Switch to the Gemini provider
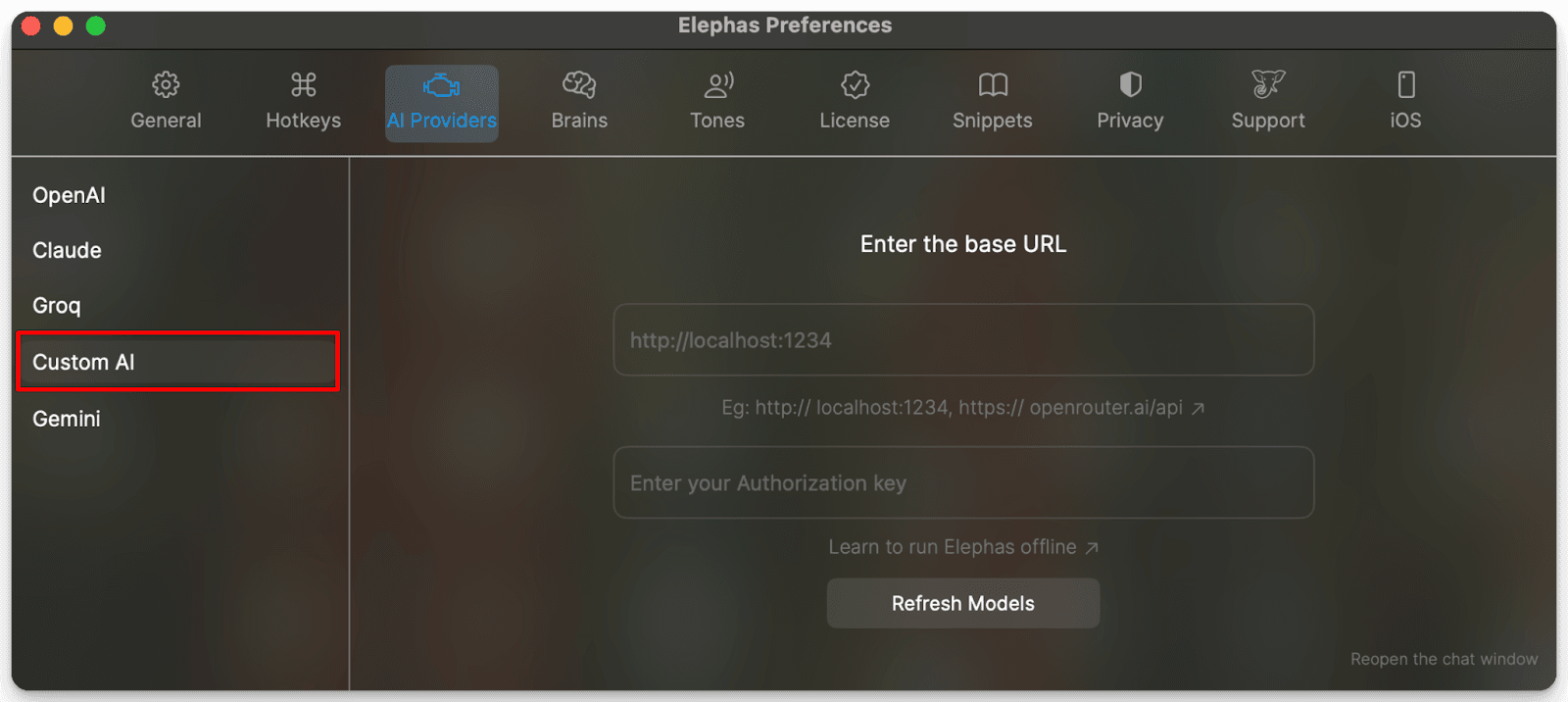The width and height of the screenshot is (1568, 702). [65, 418]
